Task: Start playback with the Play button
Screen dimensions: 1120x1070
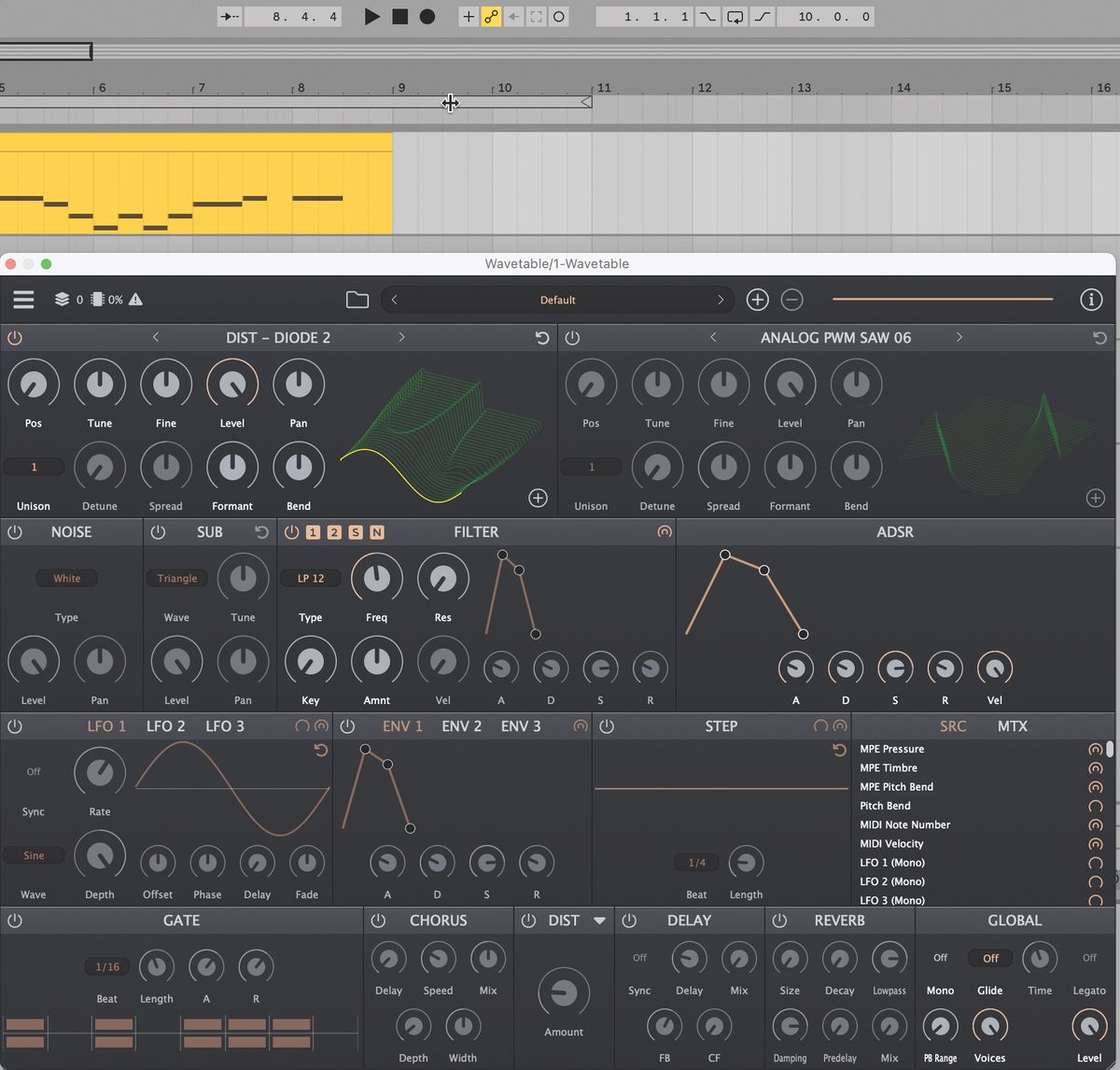Action: click(x=371, y=16)
